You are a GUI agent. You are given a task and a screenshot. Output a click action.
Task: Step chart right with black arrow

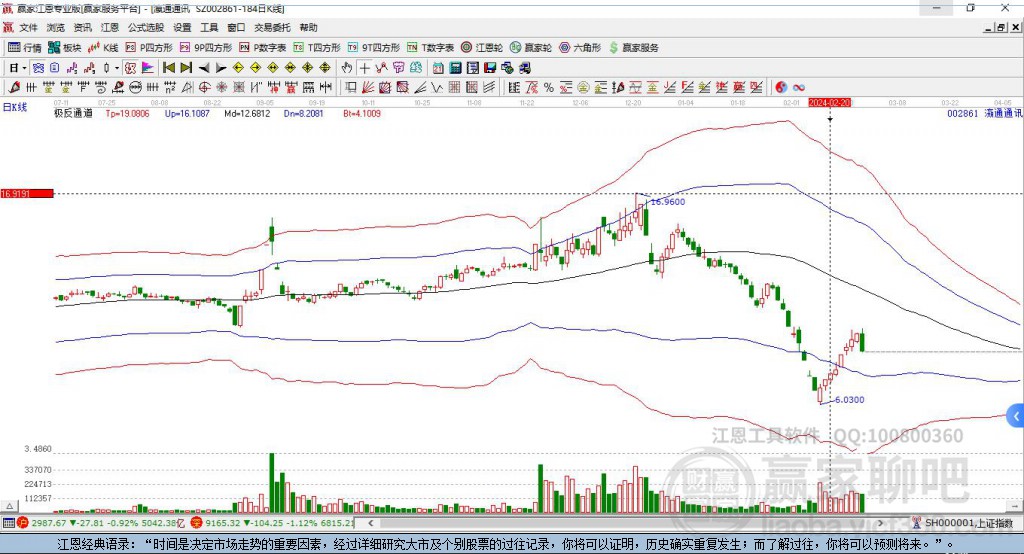click(221, 68)
